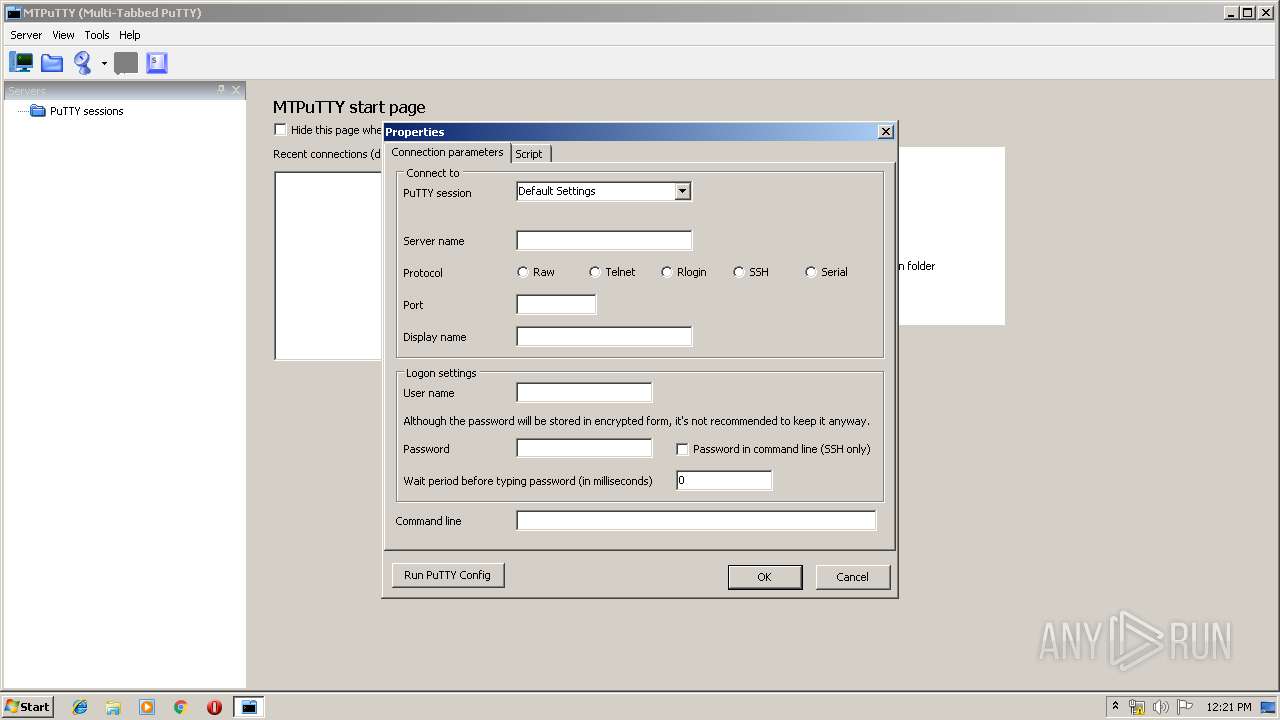This screenshot has height=720, width=1280.
Task: Open the Help menu
Action: click(130, 35)
